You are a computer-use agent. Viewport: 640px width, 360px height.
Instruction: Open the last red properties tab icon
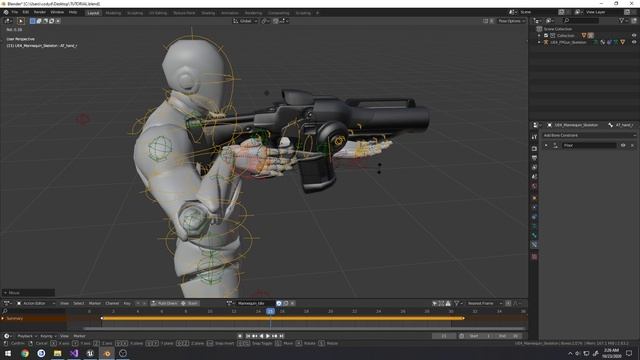click(534, 257)
